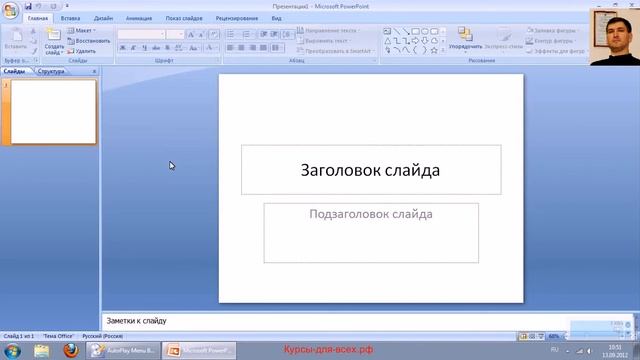Open Align text (Выровнять текст) dropdown
The width and height of the screenshot is (640, 360).
(x=324, y=41)
